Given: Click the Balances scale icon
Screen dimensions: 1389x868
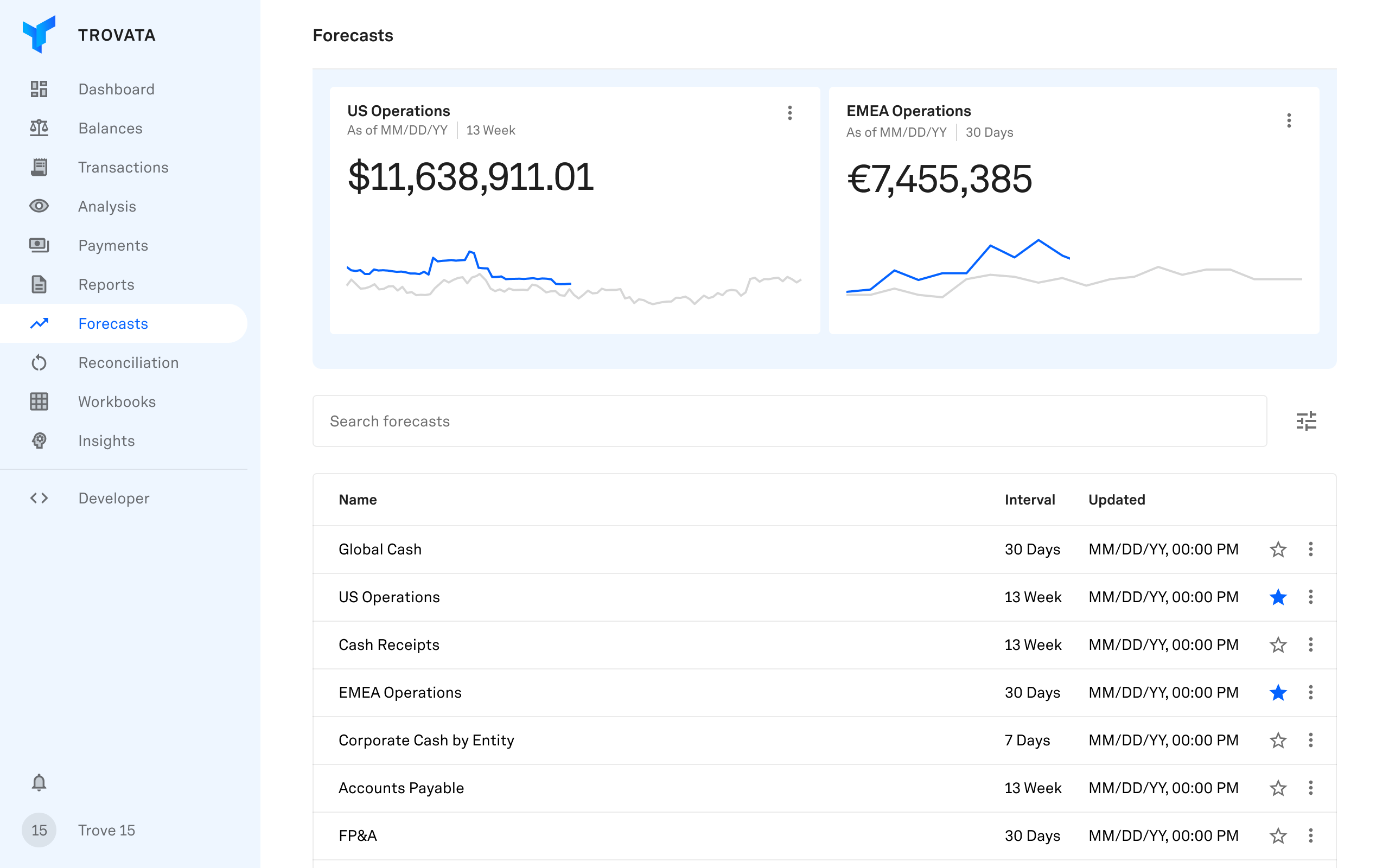Looking at the screenshot, I should [39, 128].
